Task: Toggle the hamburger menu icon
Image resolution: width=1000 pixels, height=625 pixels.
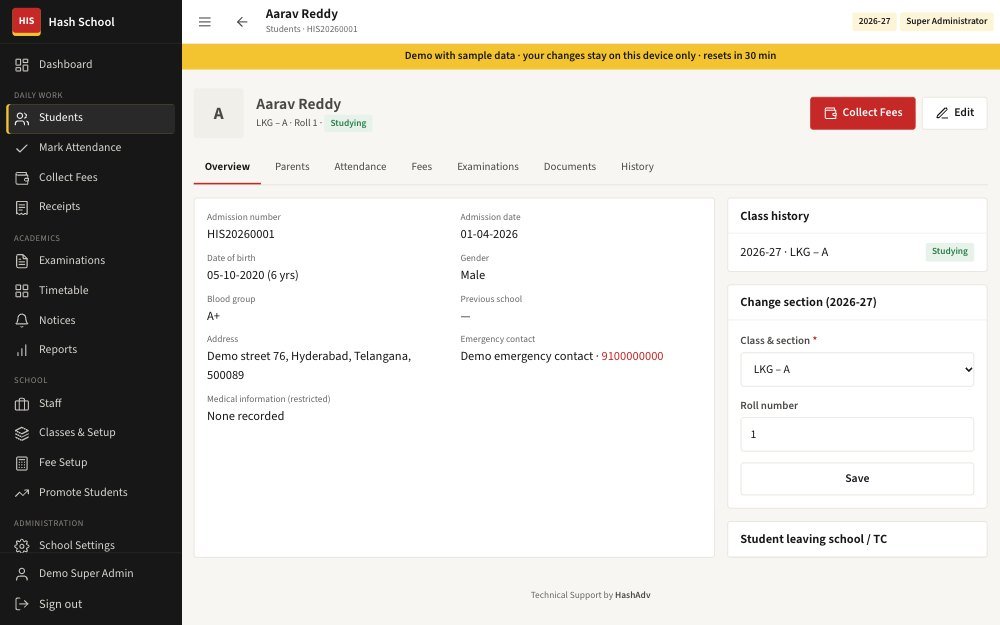Action: point(205,22)
